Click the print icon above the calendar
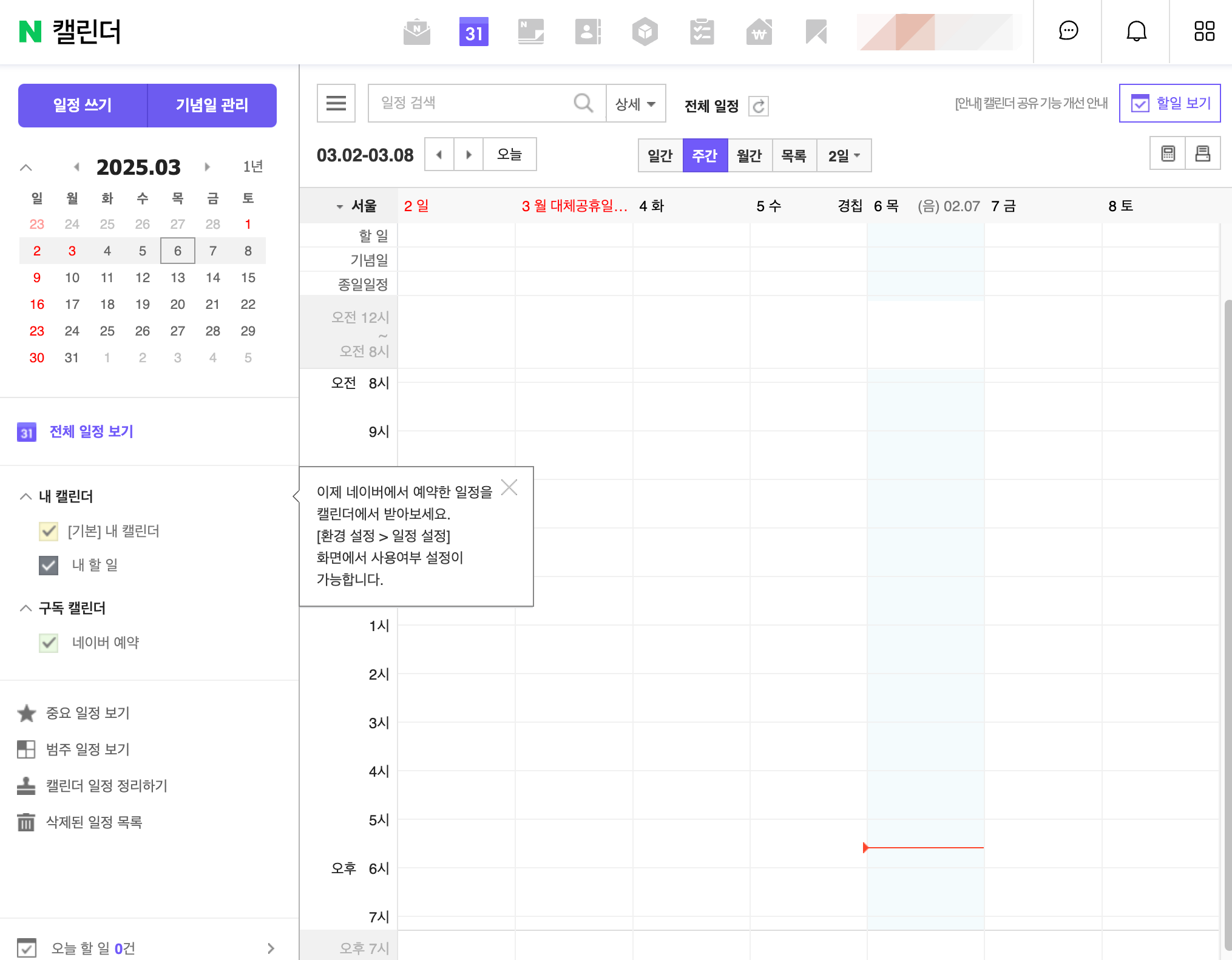This screenshot has height=960, width=1232. (x=1203, y=153)
